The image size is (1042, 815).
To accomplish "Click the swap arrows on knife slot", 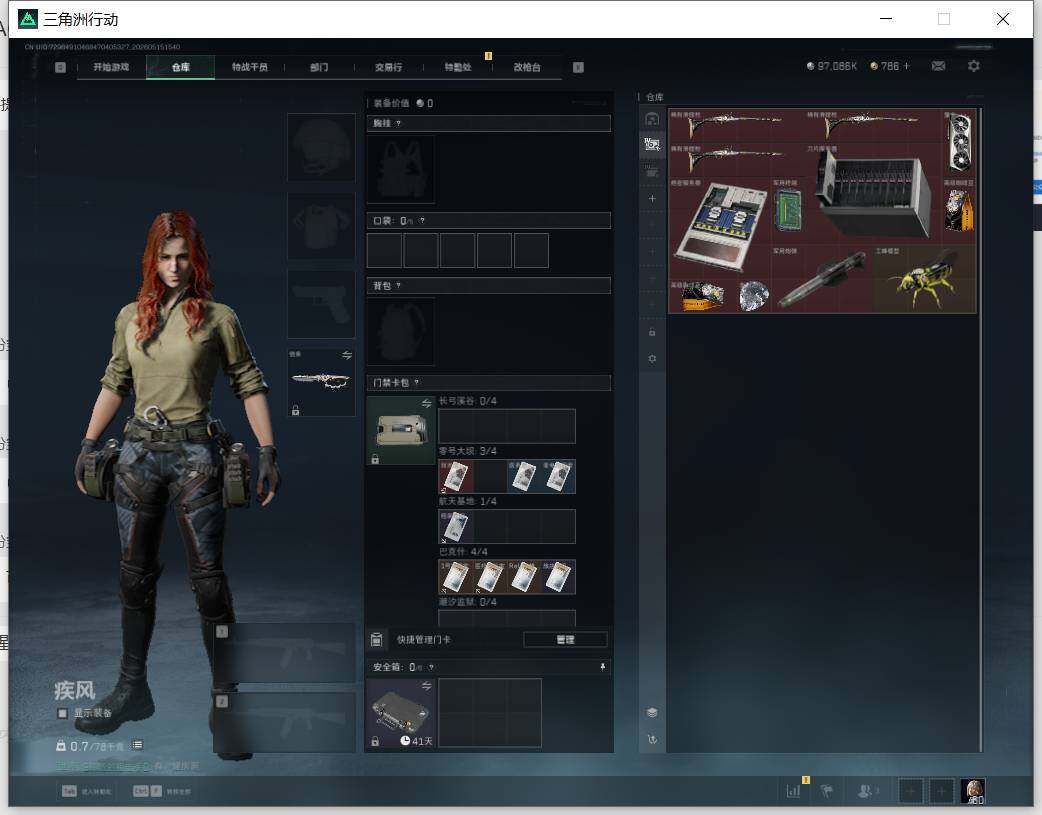I will pos(347,356).
